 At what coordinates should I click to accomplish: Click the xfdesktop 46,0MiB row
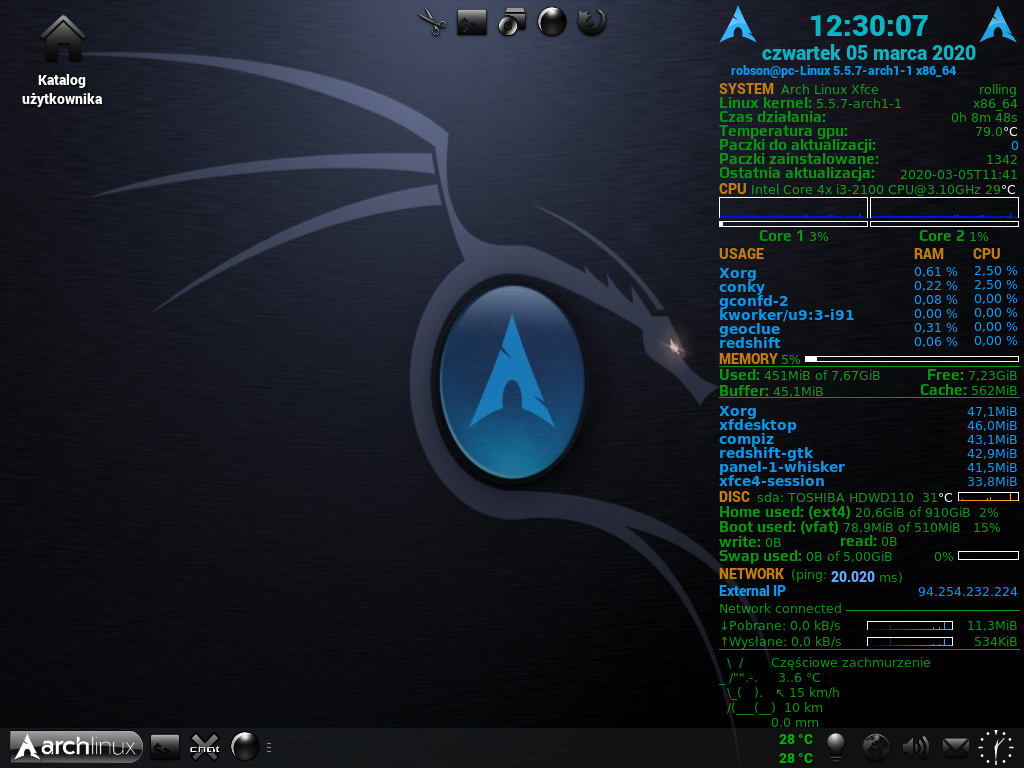[868, 425]
